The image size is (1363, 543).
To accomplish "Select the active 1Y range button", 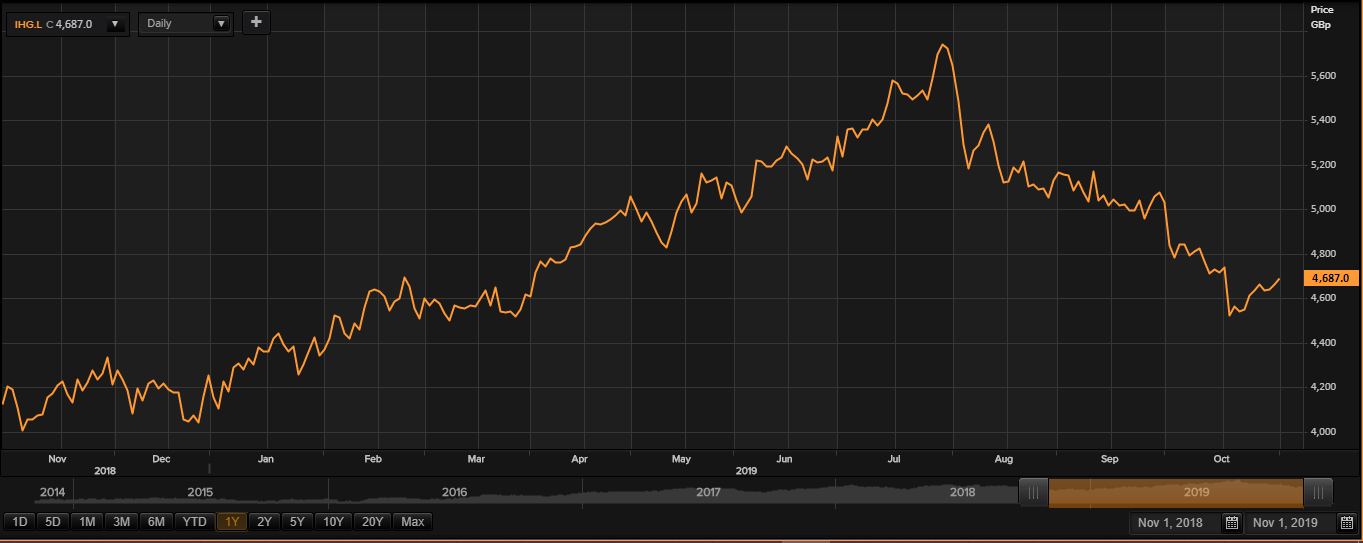I will 232,521.
